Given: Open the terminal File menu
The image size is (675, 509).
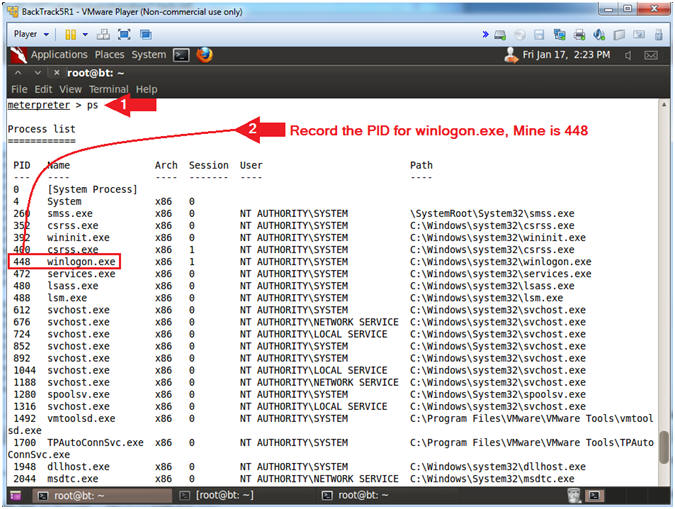Looking at the screenshot, I should pos(19,89).
